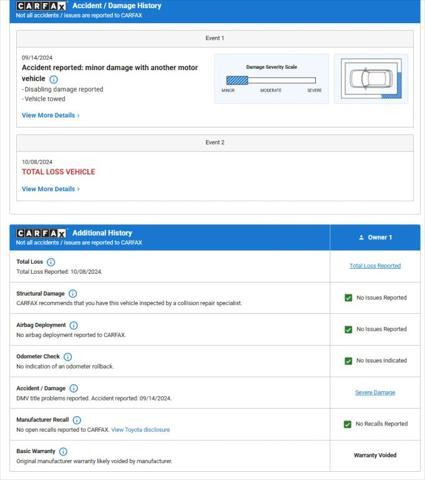Open info icon beside Accident / Damage
This screenshot has width=425, height=480.
point(74,388)
